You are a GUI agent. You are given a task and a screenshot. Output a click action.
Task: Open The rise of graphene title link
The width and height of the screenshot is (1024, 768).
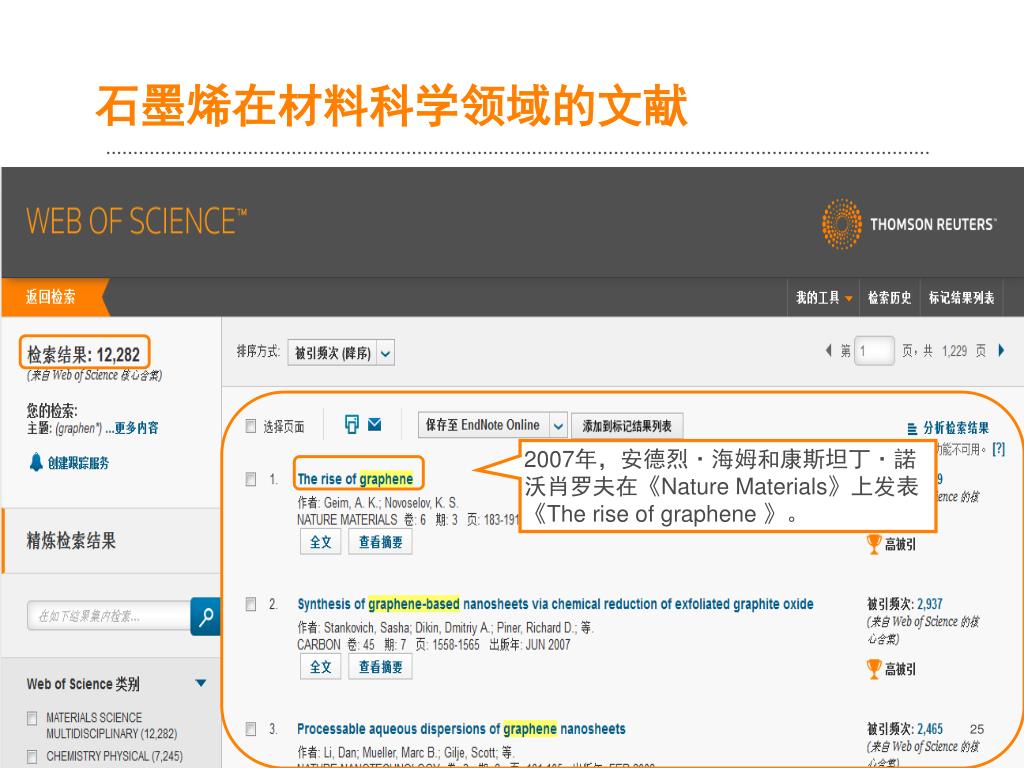(x=355, y=479)
